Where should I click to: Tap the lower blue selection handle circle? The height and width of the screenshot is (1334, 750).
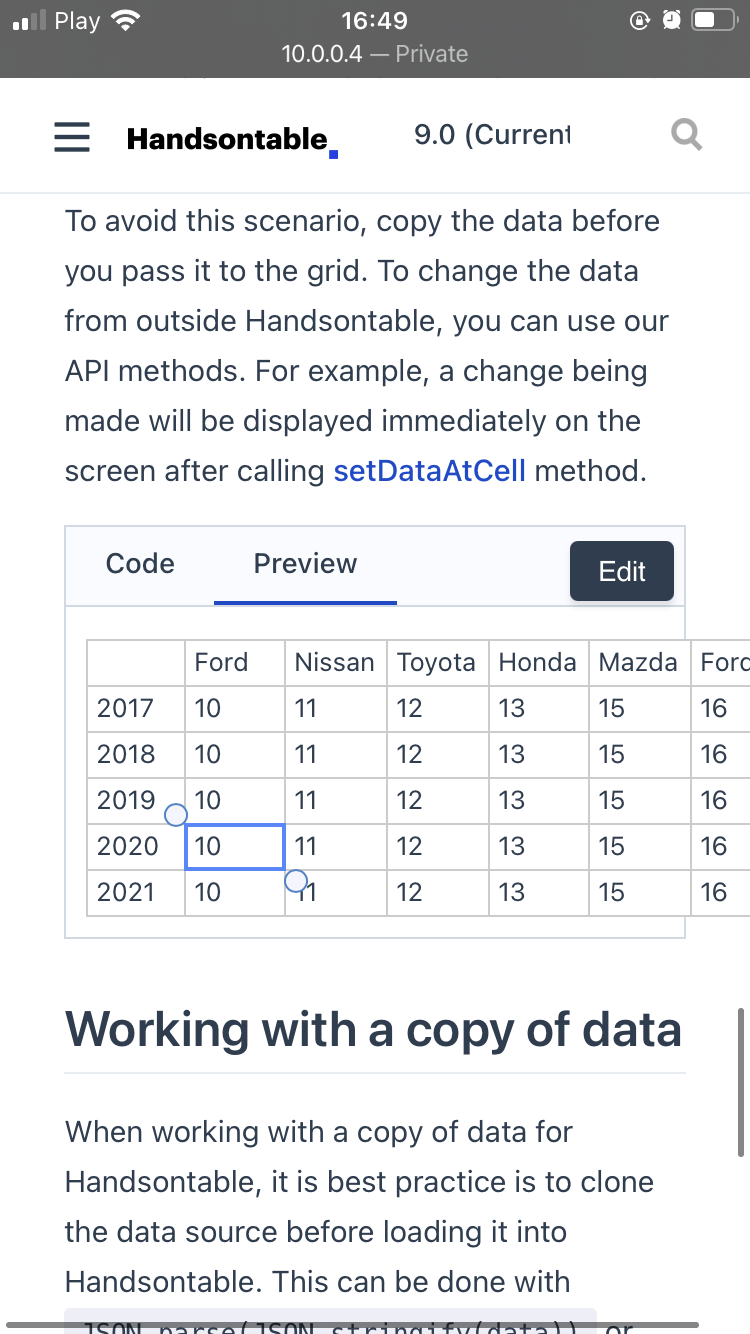click(x=295, y=880)
